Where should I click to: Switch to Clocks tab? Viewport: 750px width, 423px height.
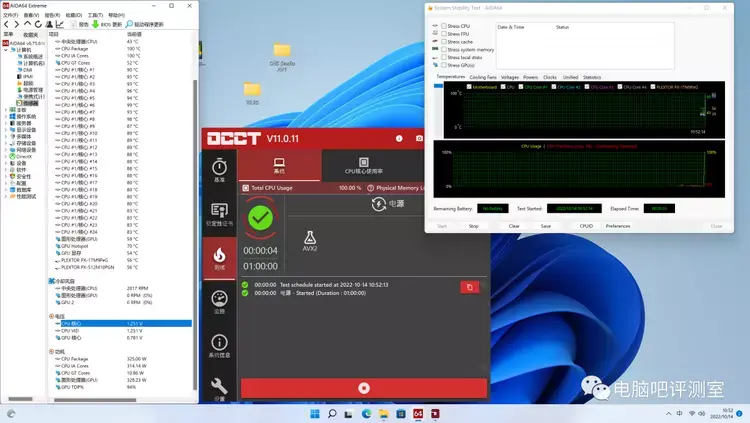(550, 77)
